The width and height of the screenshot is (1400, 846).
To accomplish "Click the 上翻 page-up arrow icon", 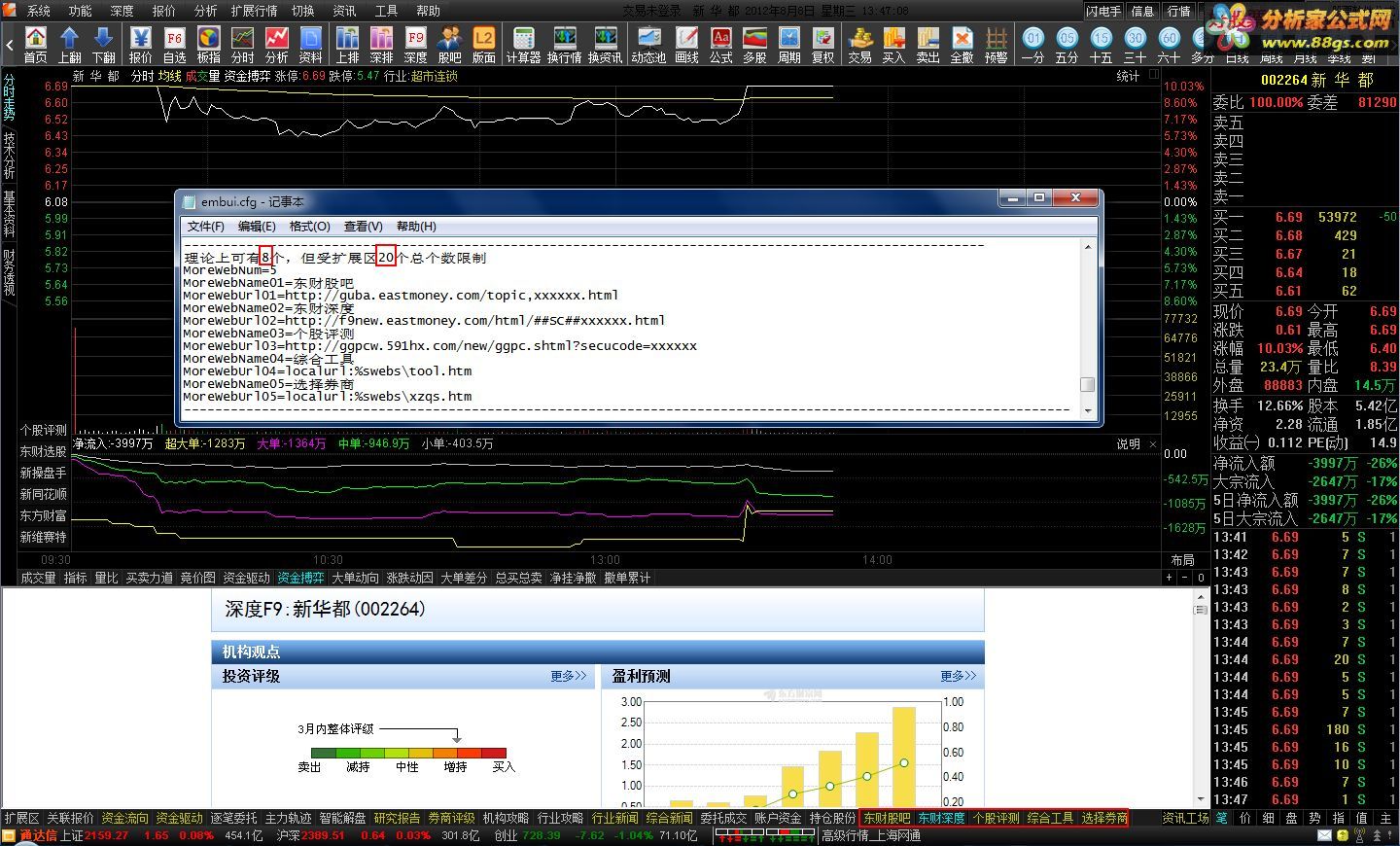I will [x=70, y=45].
